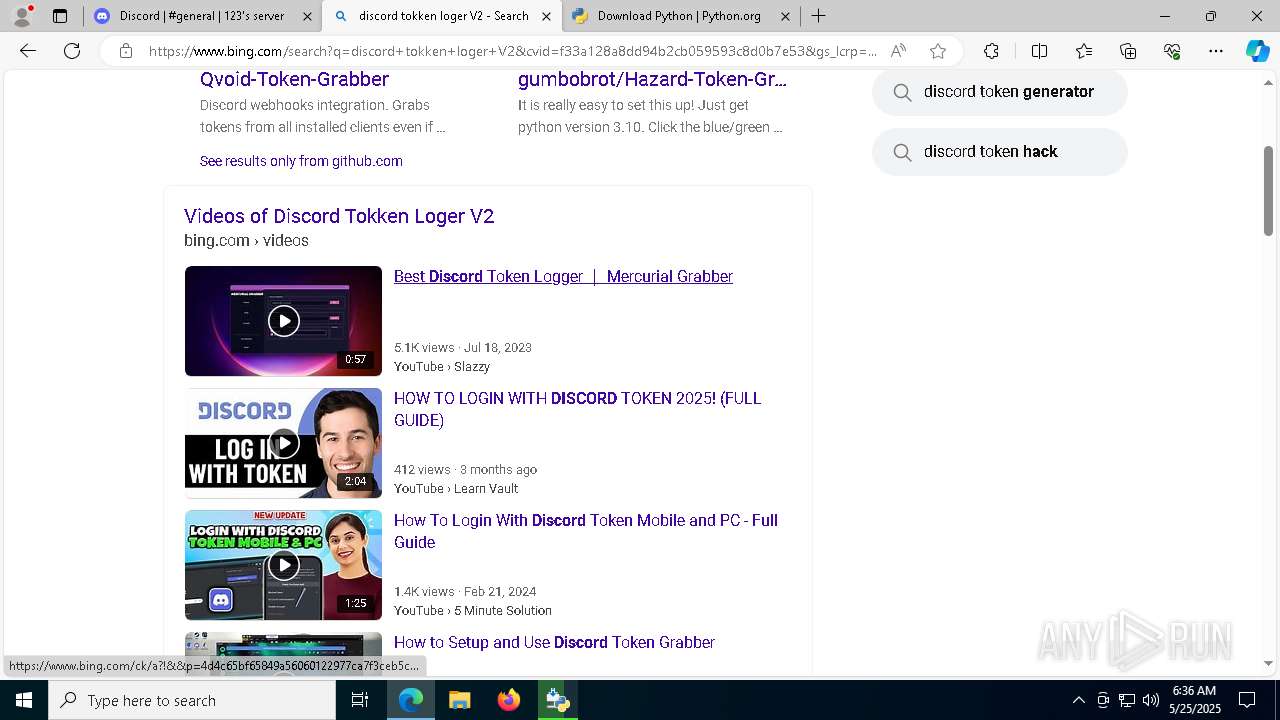Open Videos of Discord Tokken Loger V2
The image size is (1280, 720).
pos(339,216)
